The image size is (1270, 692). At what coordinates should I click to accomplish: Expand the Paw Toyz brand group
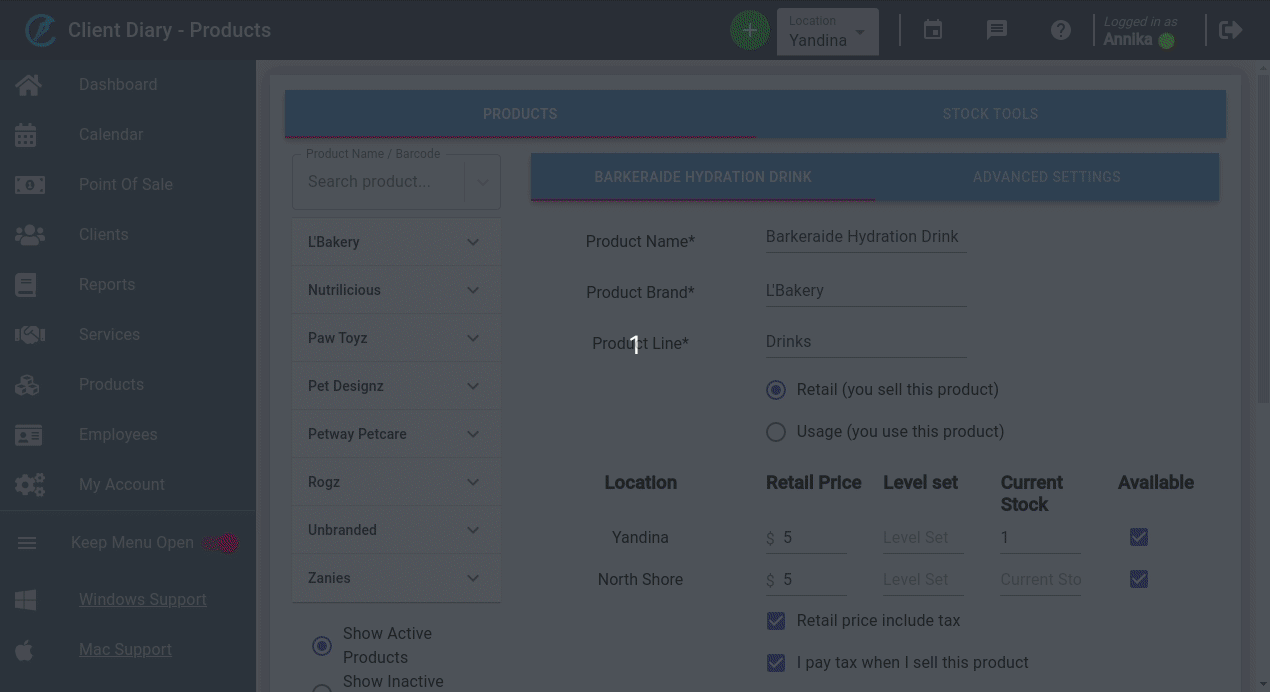(x=396, y=338)
